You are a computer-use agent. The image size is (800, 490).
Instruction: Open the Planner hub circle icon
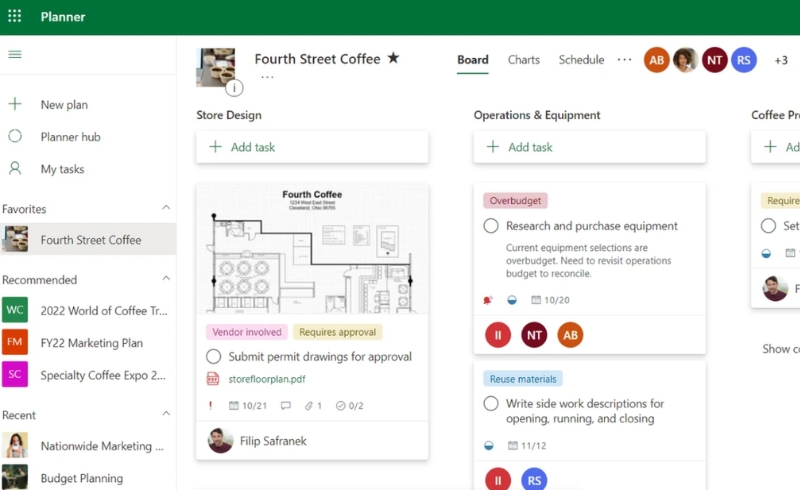15,136
